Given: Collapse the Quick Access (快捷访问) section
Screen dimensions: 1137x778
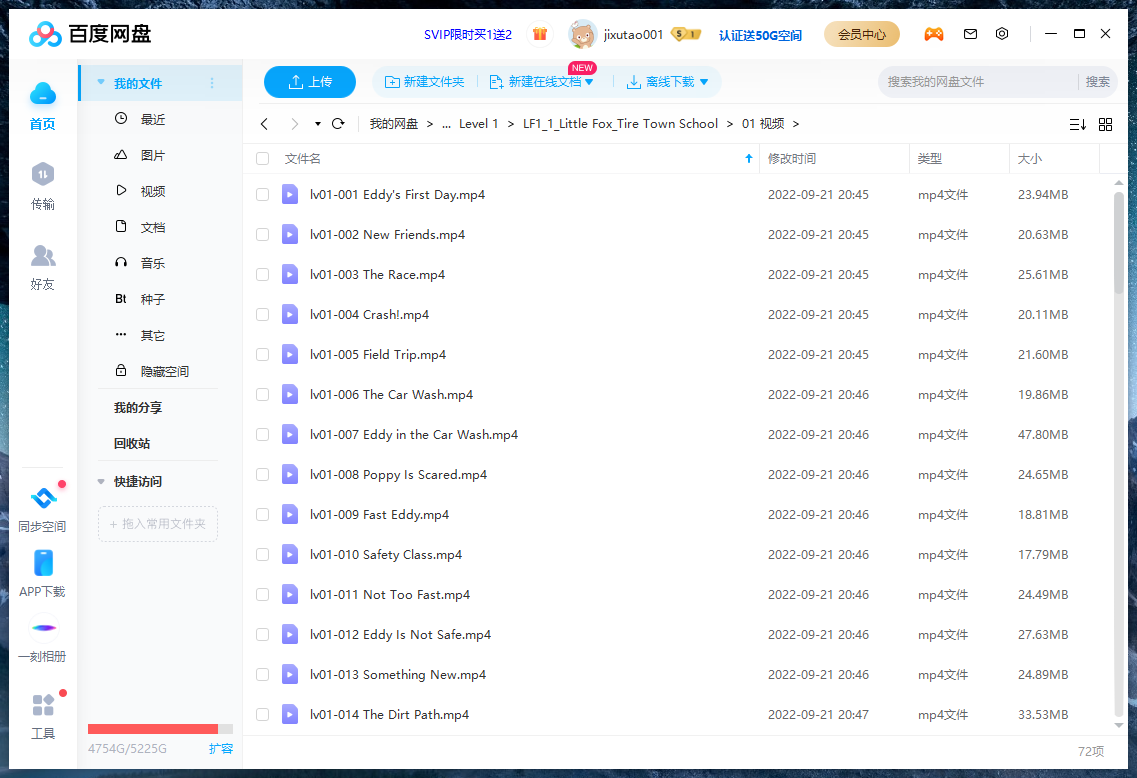Looking at the screenshot, I should (x=101, y=482).
